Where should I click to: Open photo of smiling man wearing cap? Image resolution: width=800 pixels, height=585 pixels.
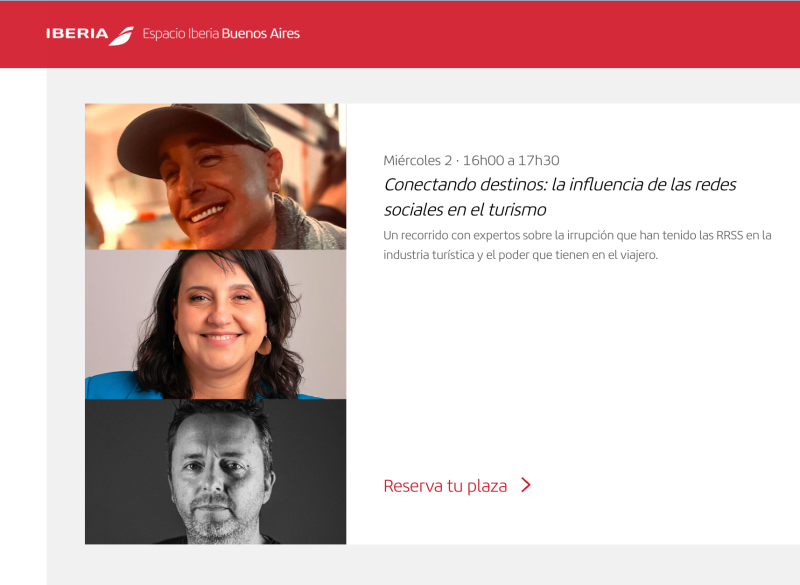tap(215, 176)
